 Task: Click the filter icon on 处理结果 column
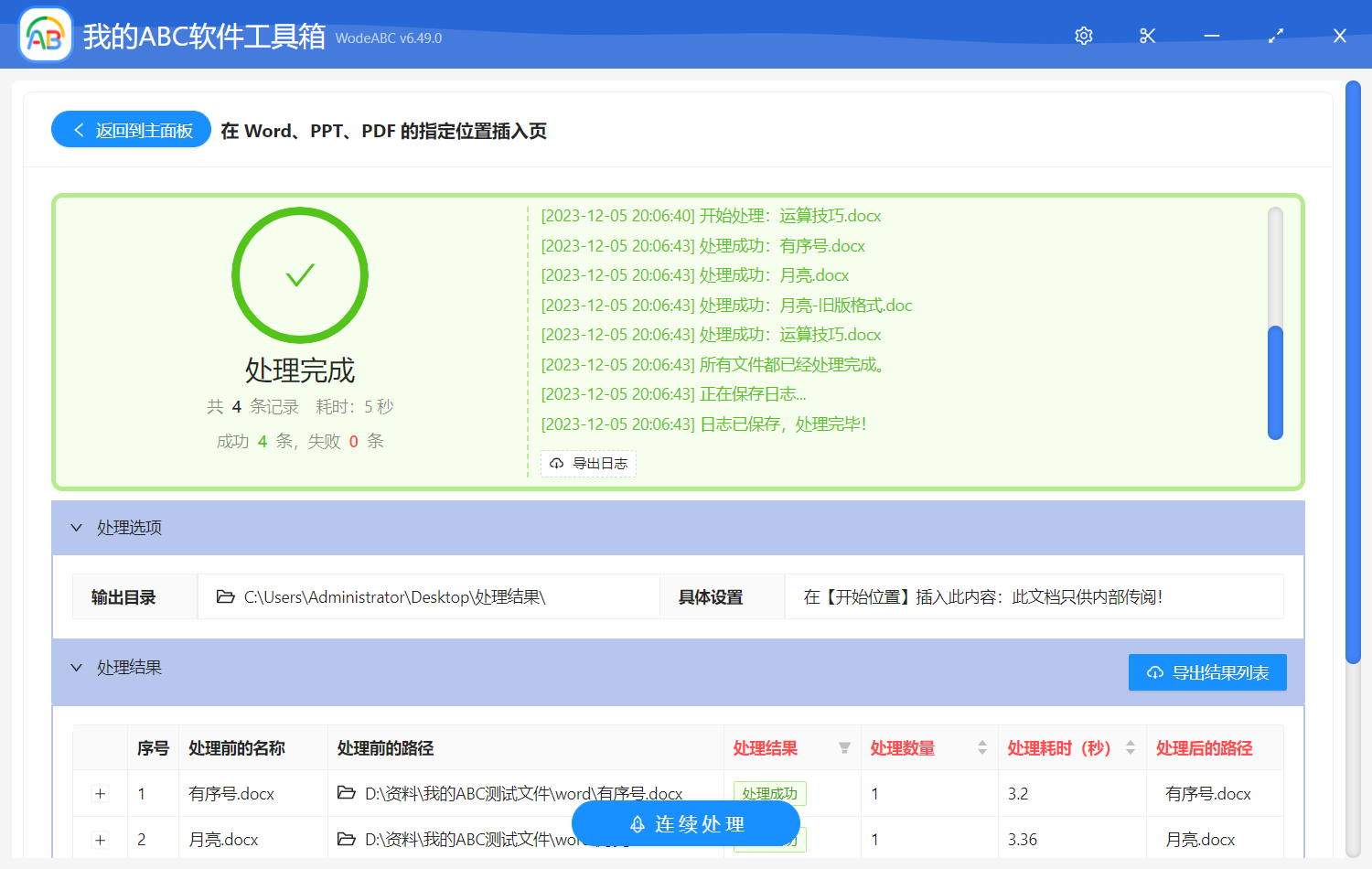point(844,748)
